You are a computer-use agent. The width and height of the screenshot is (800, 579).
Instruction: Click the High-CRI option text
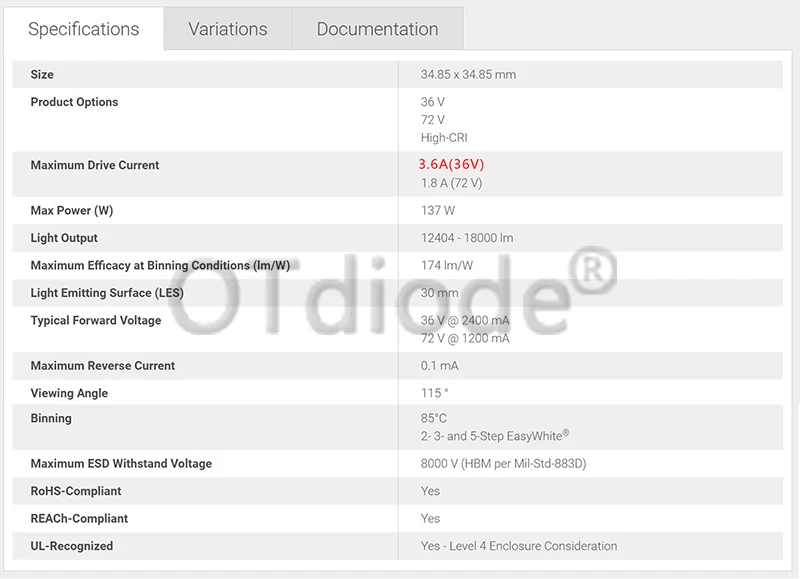[x=444, y=138]
